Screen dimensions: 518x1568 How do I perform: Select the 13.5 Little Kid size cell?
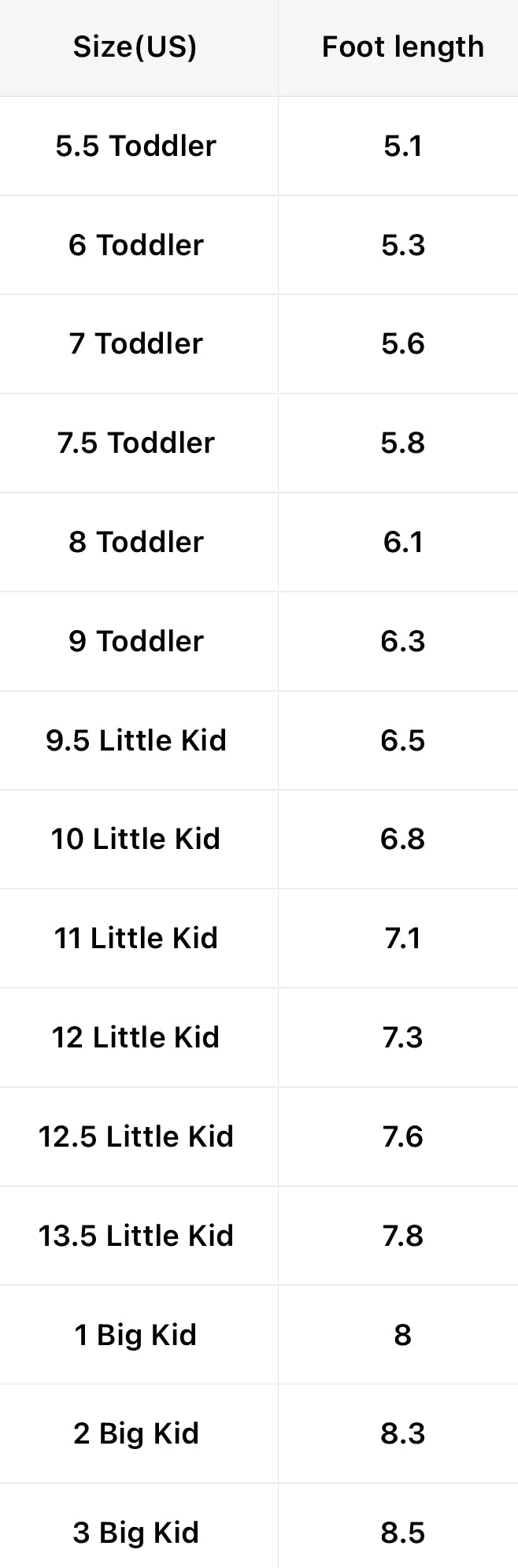[135, 1236]
